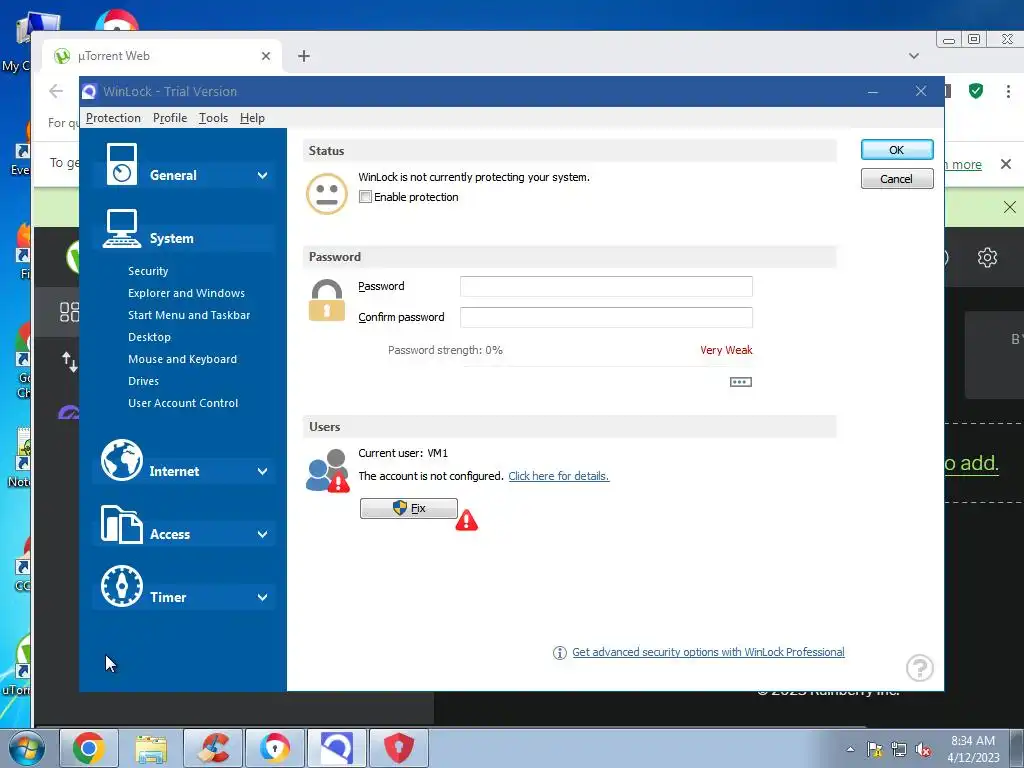Expand the General section chevron

(x=263, y=175)
